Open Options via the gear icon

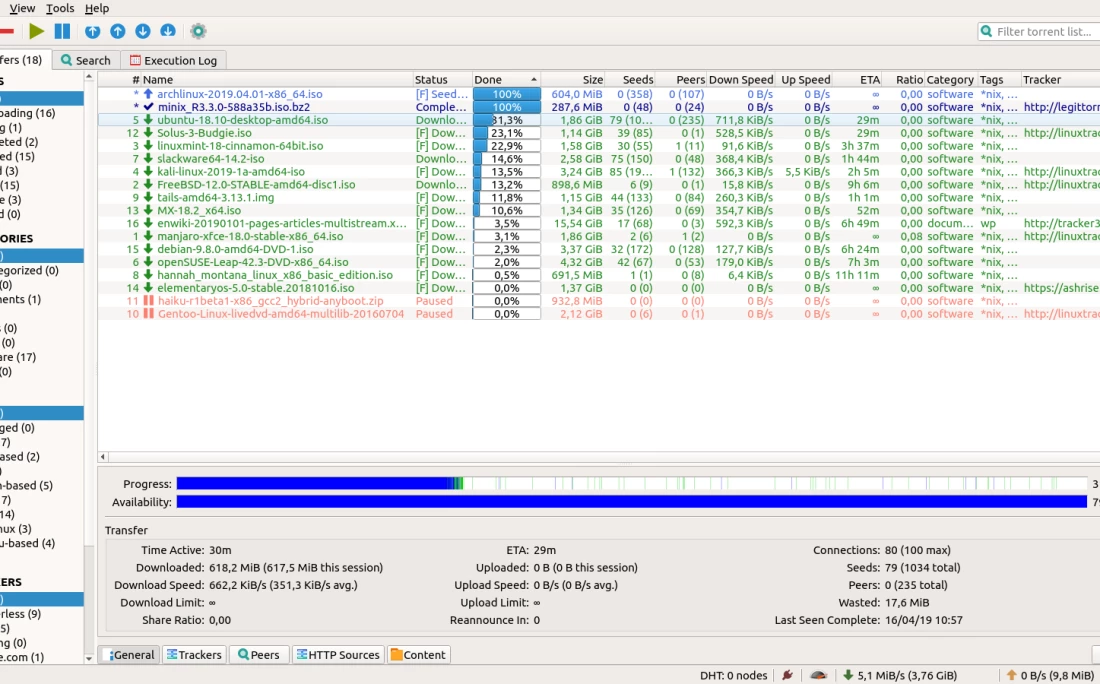[198, 32]
